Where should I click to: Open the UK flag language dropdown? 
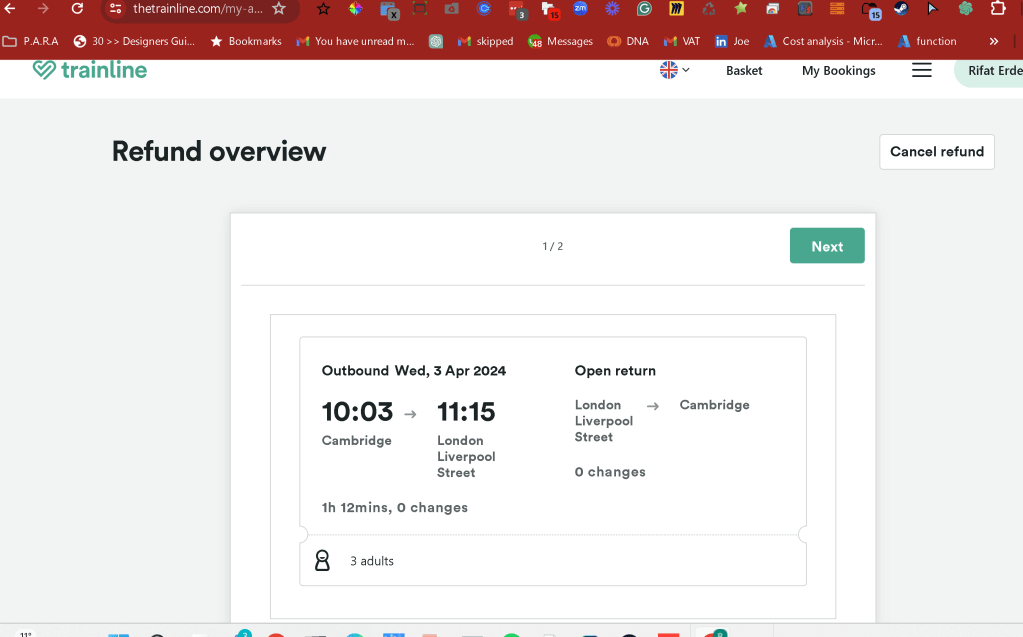675,70
